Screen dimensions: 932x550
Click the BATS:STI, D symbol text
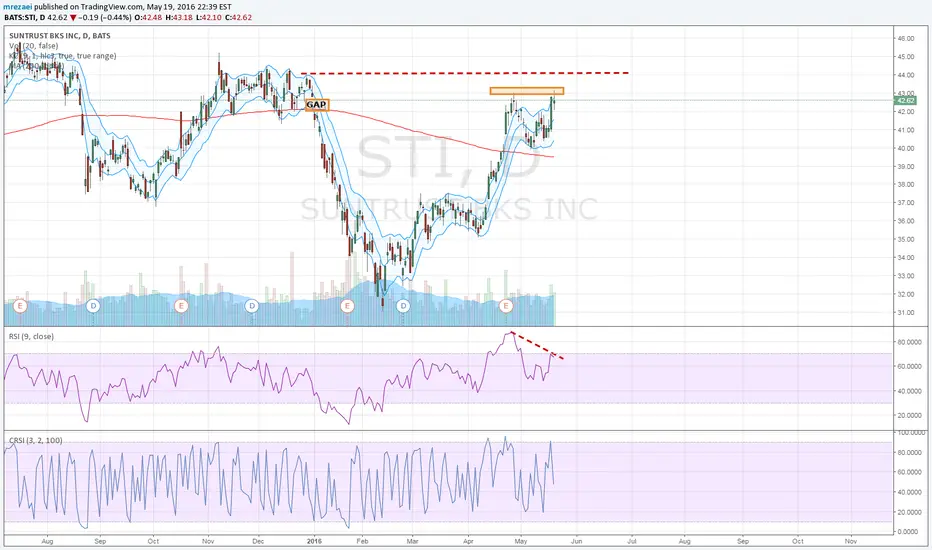pyautogui.click(x=24, y=18)
